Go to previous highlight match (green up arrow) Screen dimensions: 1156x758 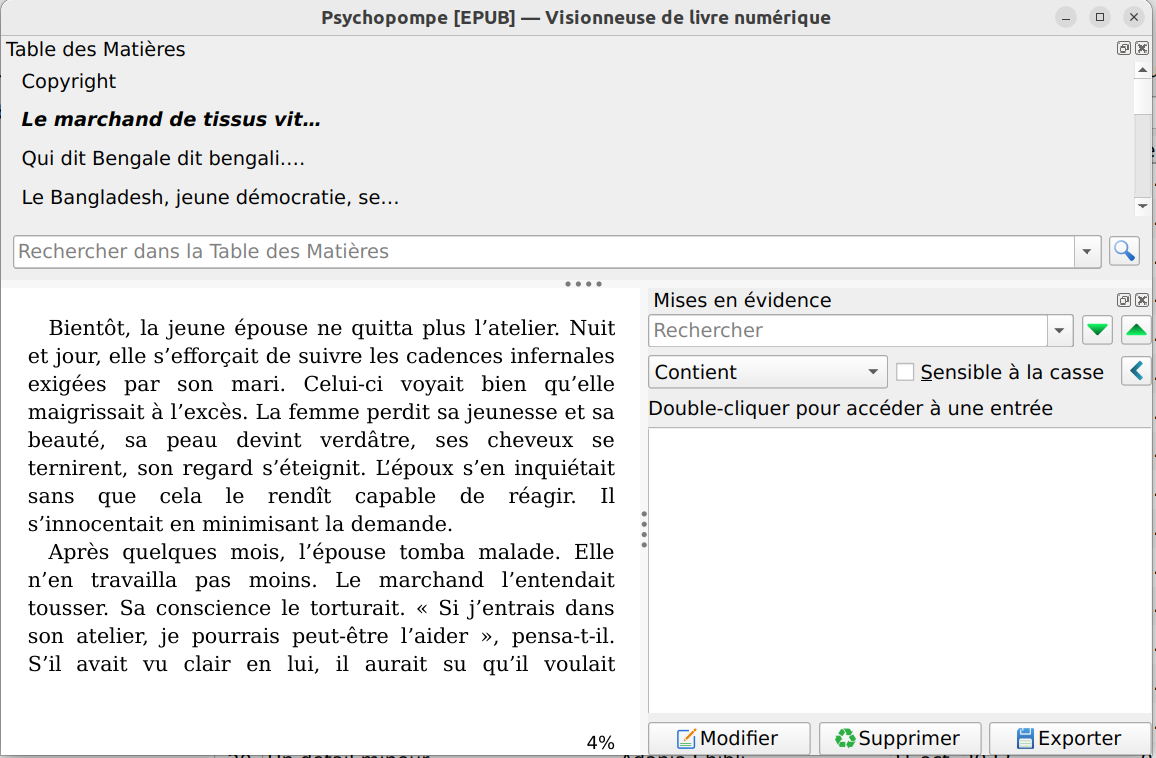[x=1137, y=330]
